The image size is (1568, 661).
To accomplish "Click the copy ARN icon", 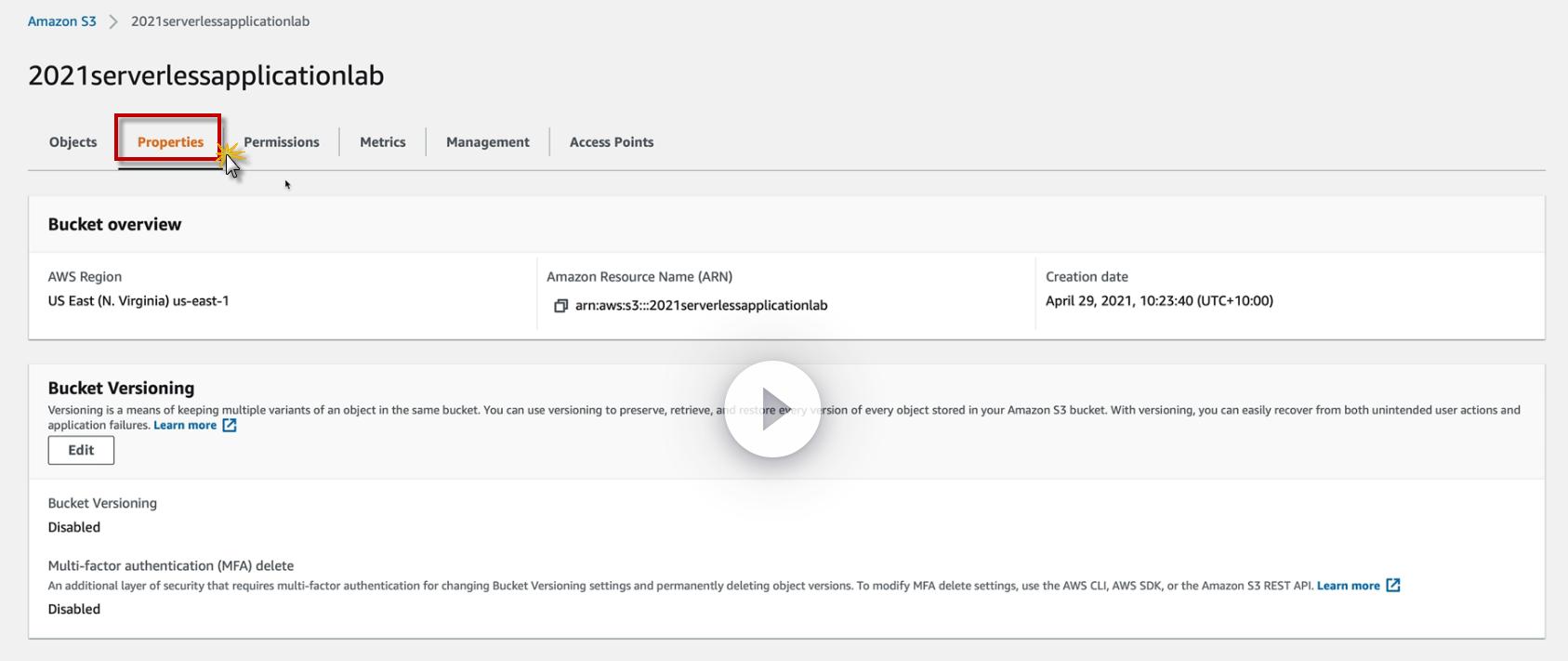I will coord(560,306).
